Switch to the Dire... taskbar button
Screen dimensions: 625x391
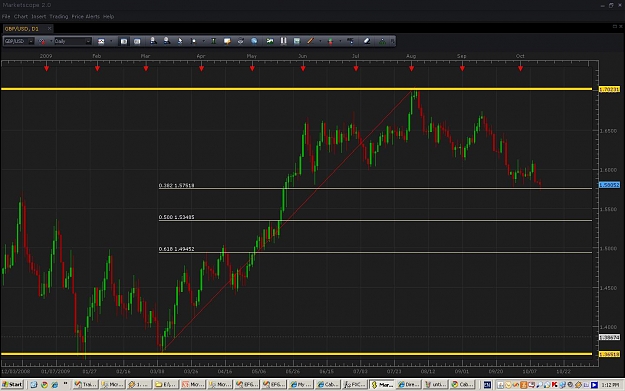click(x=409, y=385)
